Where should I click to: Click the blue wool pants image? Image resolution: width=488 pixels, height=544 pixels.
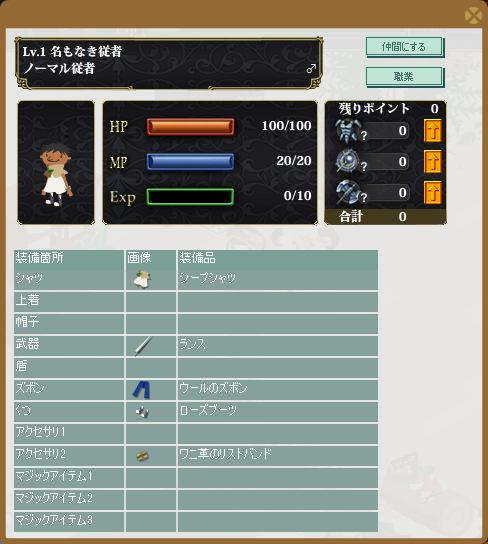142,389
